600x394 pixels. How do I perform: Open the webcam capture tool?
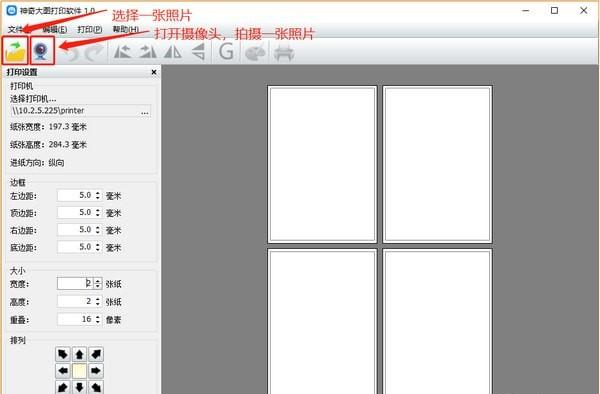click(42, 51)
